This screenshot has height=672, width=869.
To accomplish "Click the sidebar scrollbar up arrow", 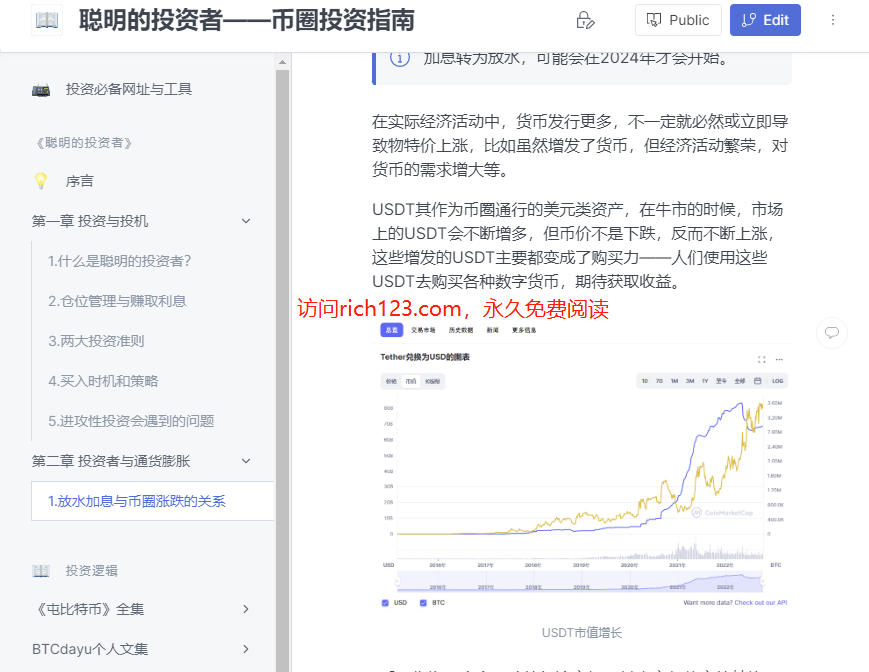I will pos(282,62).
